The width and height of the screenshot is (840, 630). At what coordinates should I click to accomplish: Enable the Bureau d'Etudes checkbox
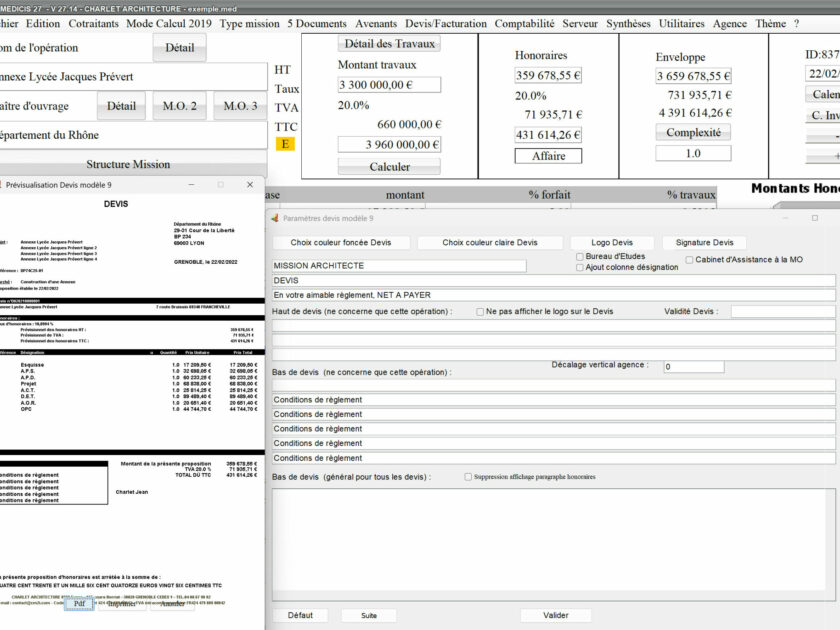click(580, 257)
